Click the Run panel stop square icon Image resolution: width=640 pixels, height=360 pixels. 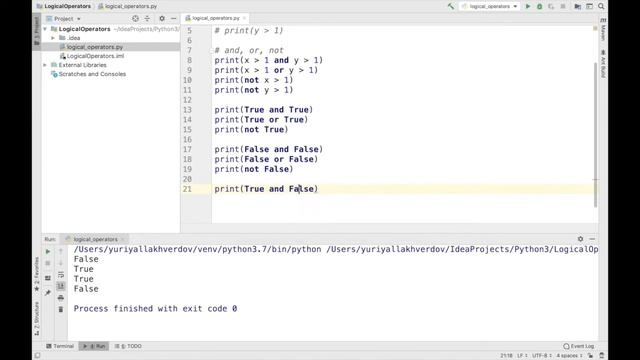pyautogui.click(x=48, y=263)
